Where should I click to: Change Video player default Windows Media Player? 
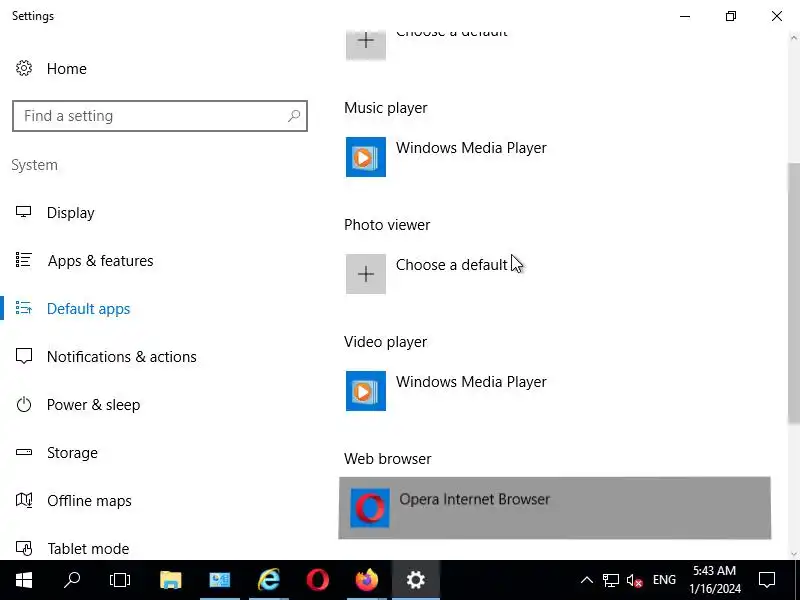(471, 382)
